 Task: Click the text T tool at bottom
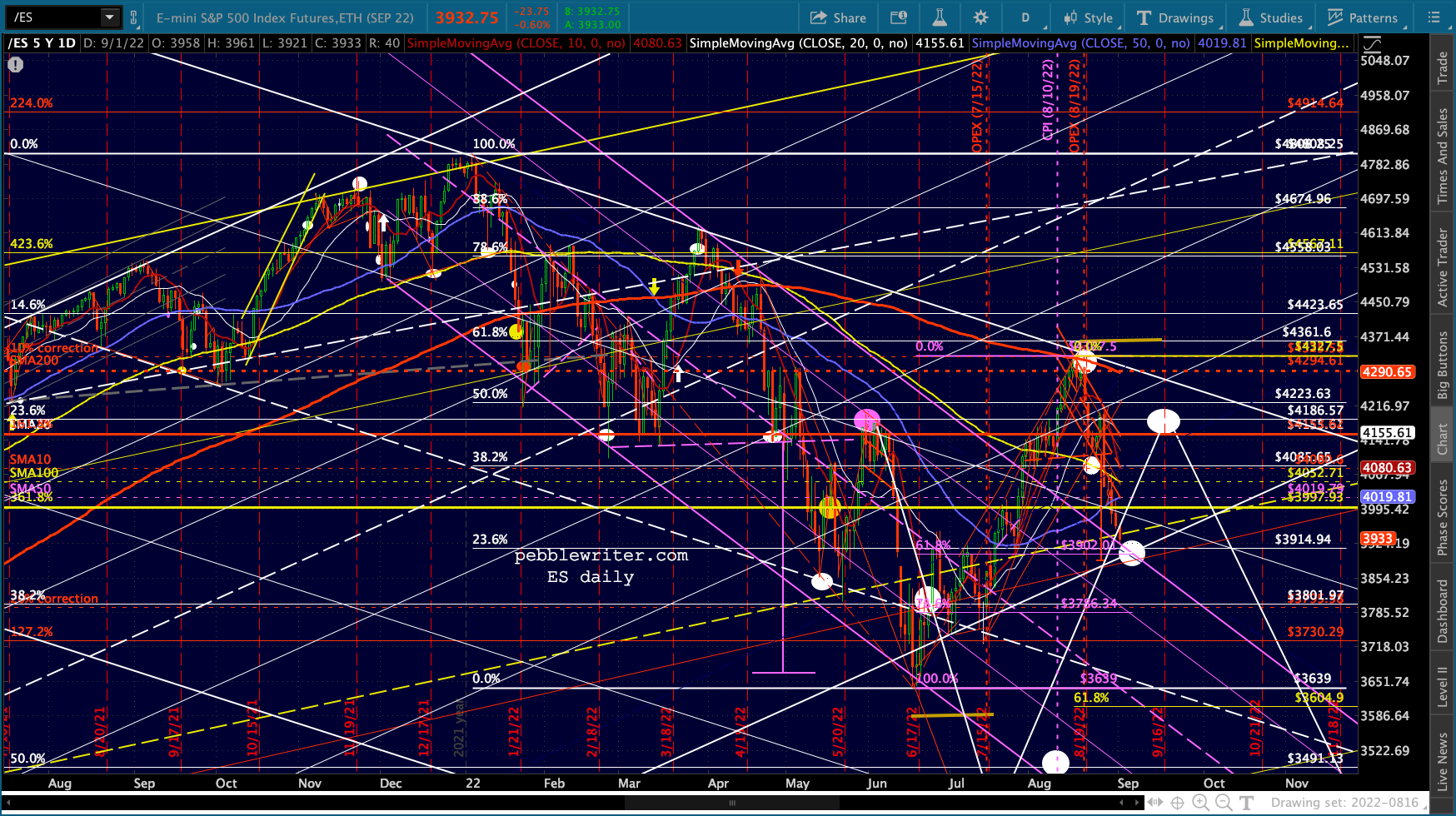point(1247,803)
